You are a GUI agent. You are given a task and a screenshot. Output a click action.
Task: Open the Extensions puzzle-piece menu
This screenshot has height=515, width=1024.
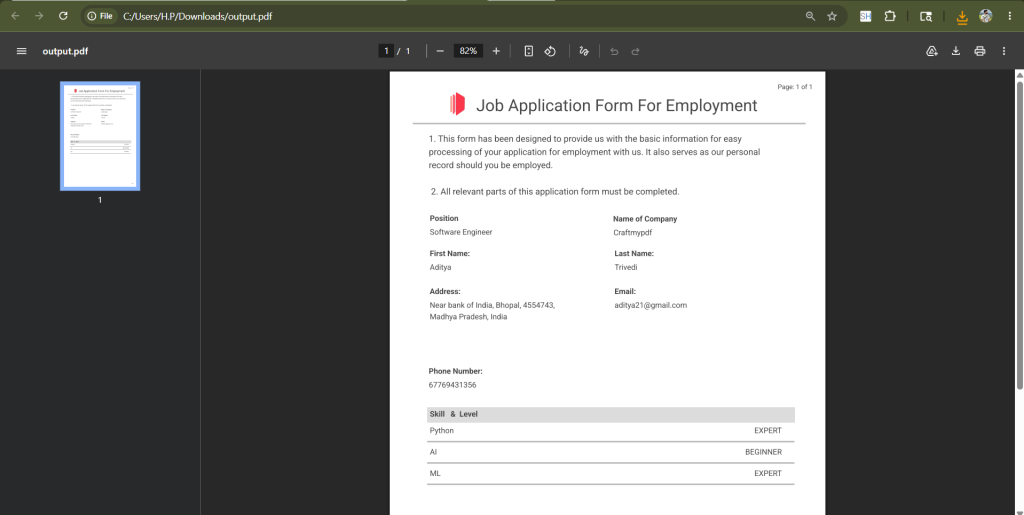pyautogui.click(x=889, y=16)
